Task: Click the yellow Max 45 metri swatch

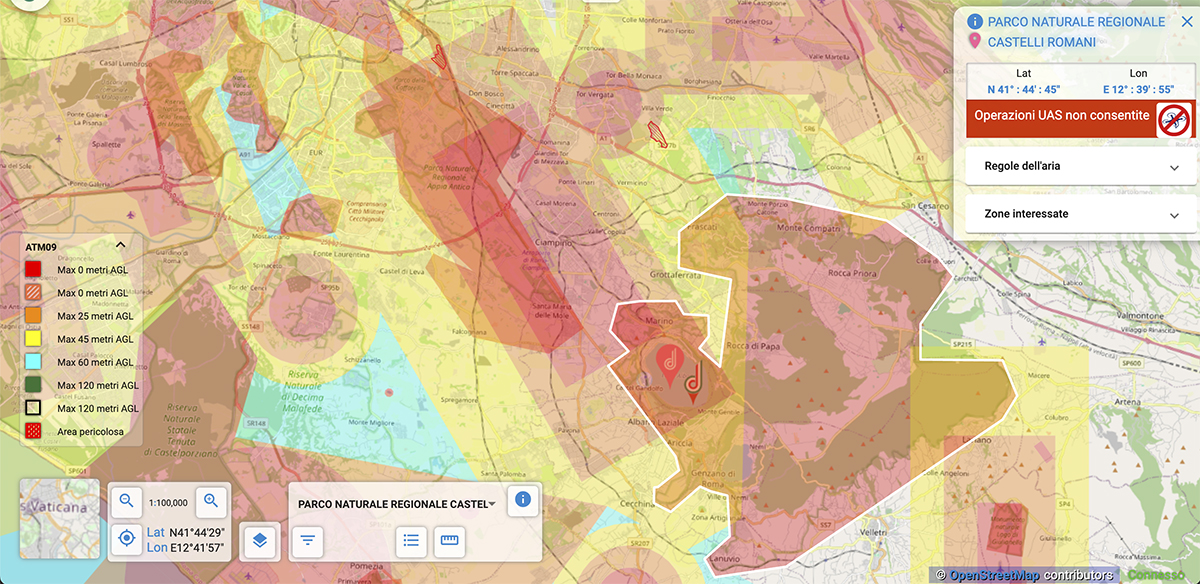Action: coord(34,339)
